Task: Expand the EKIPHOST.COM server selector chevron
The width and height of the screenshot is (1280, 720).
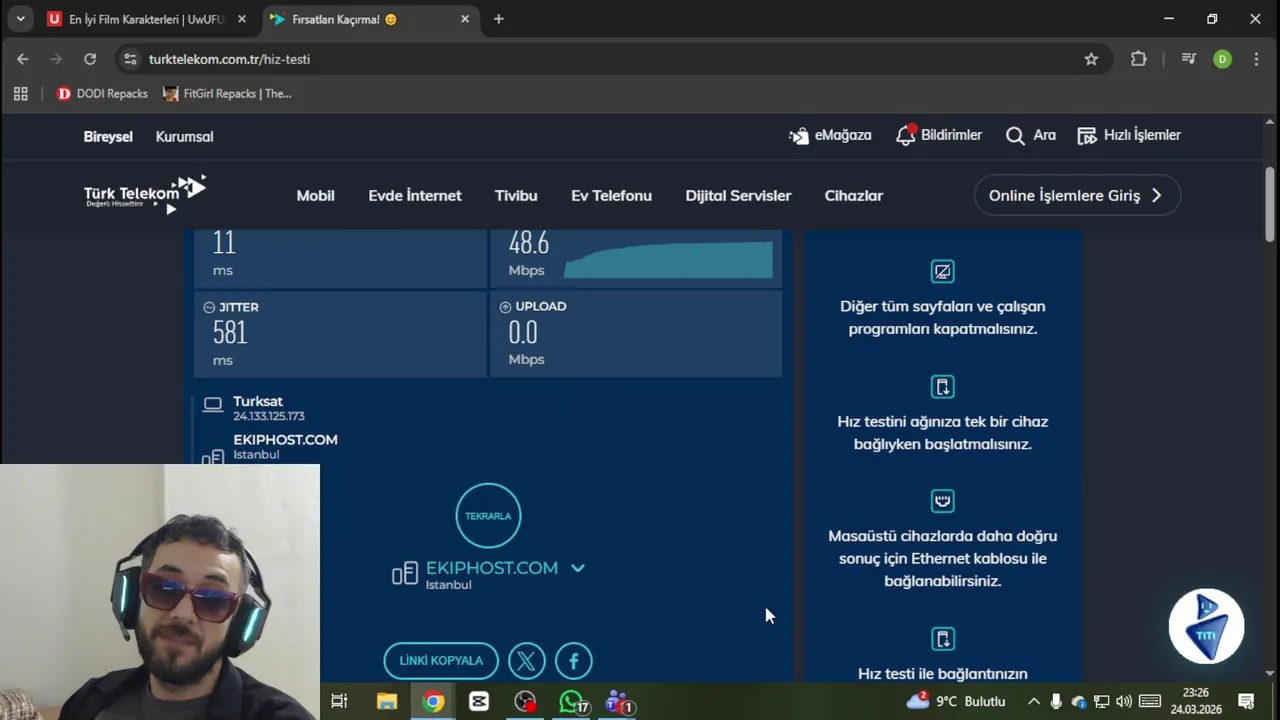Action: [x=577, y=568]
